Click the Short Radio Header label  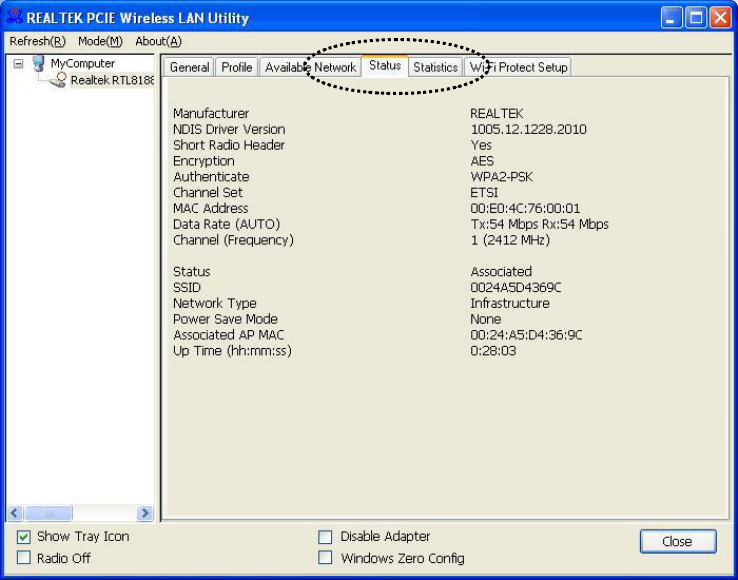click(229, 145)
